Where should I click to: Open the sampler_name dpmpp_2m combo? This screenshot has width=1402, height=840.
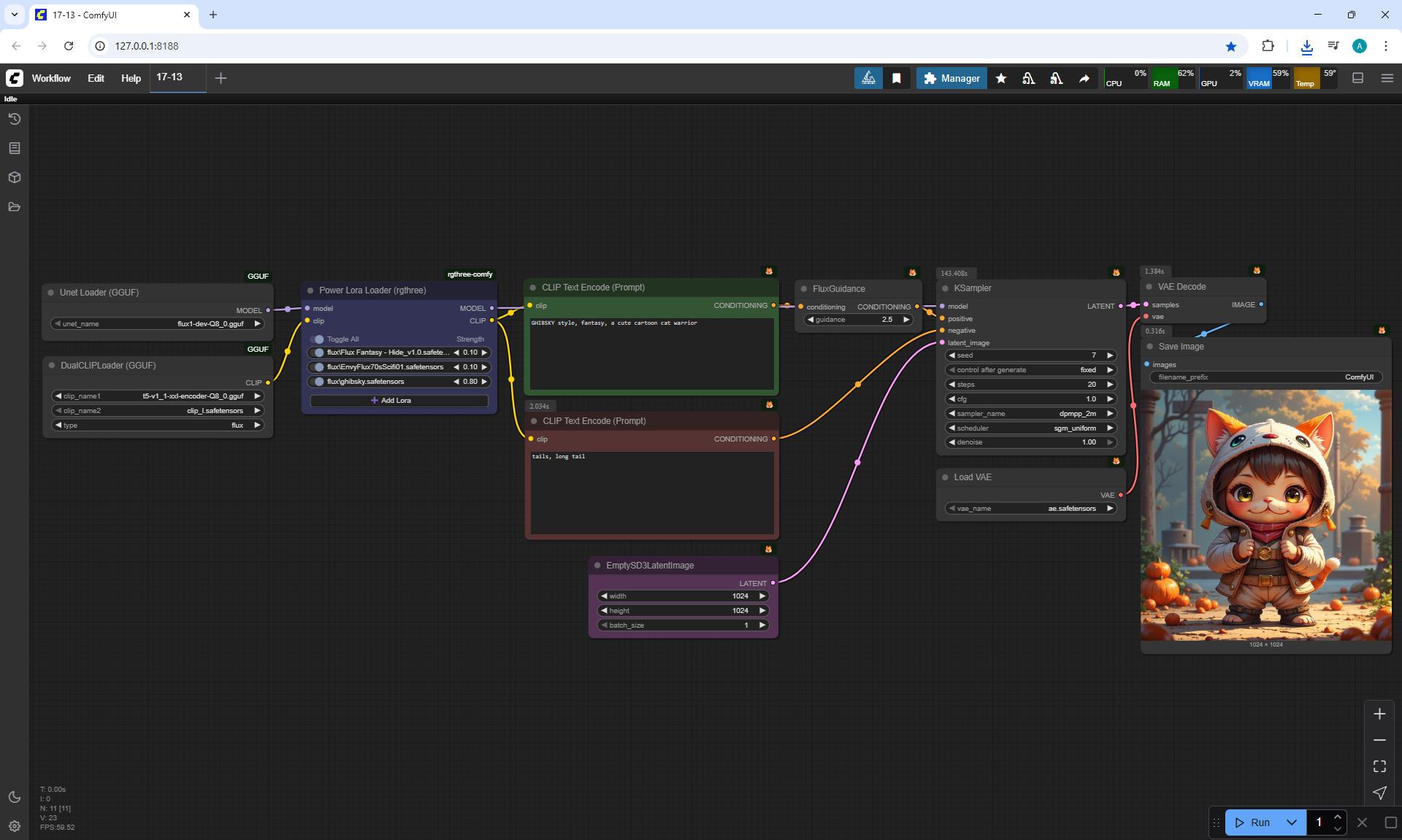point(1030,414)
